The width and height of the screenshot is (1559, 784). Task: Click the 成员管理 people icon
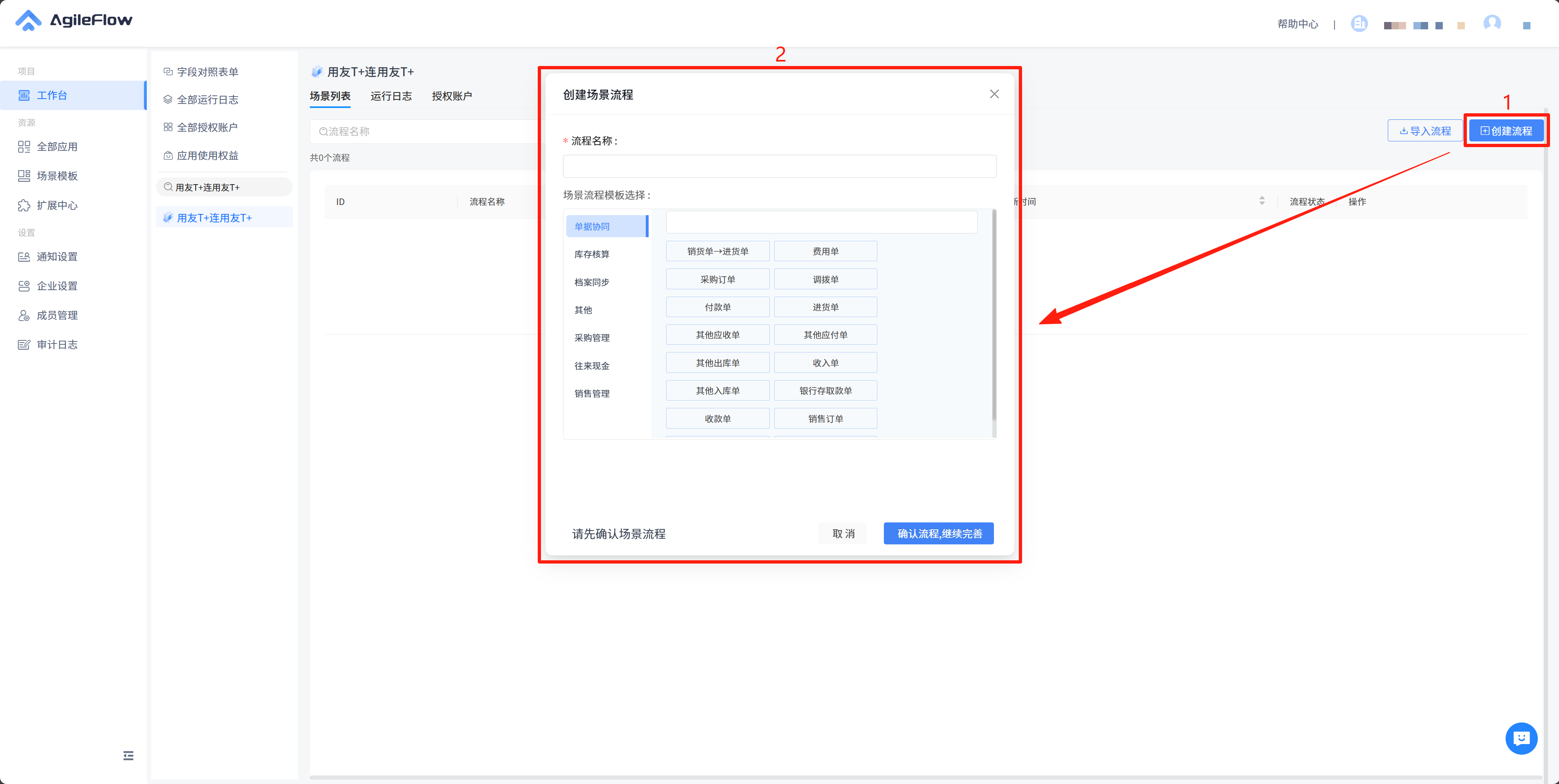(24, 315)
